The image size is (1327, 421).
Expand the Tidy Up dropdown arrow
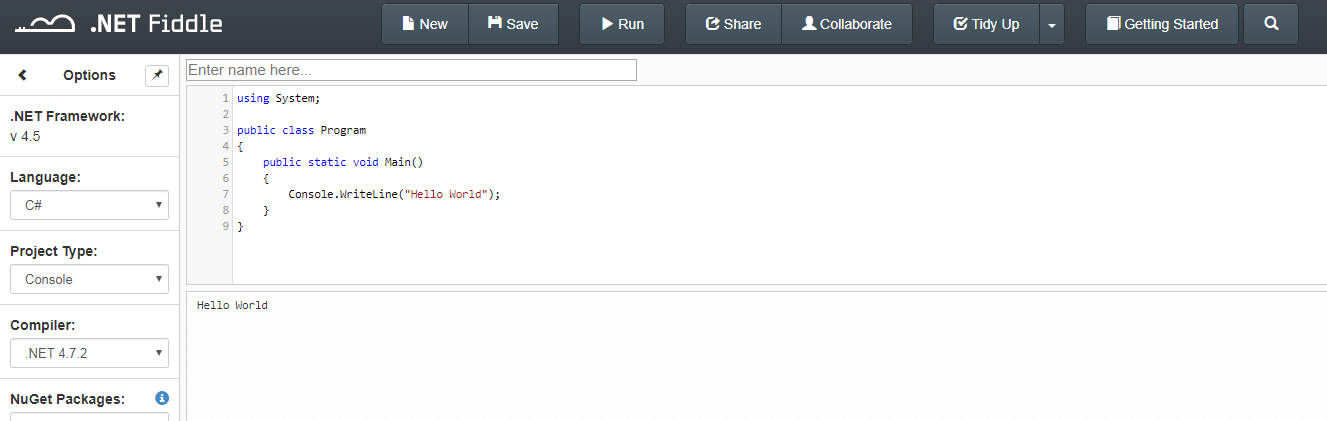click(x=1052, y=24)
